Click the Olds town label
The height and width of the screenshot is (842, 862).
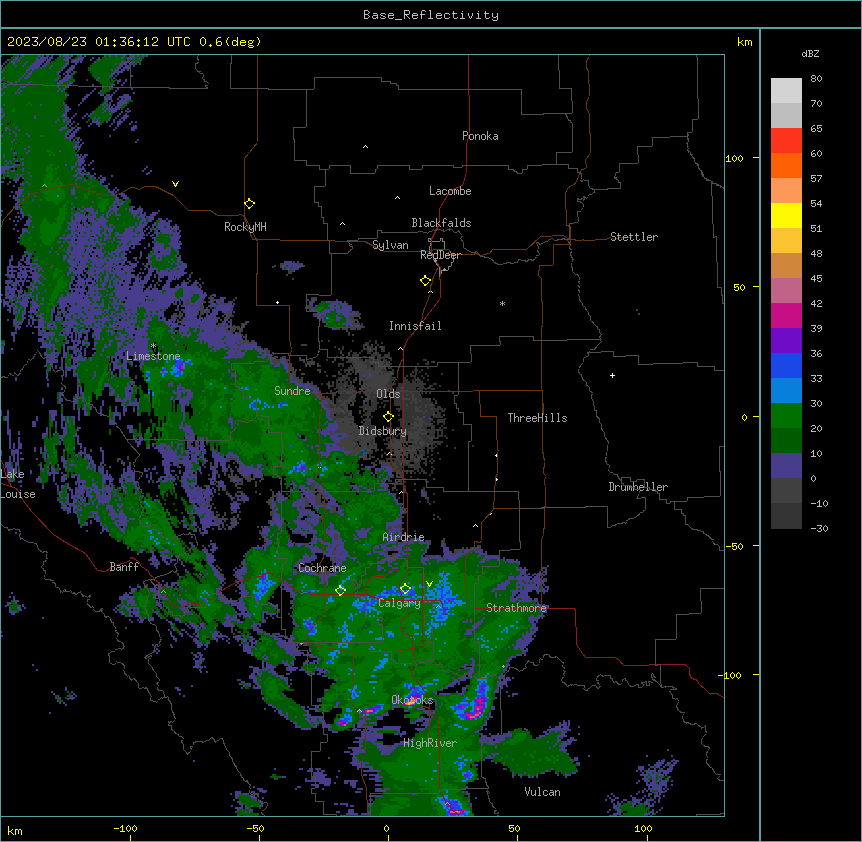click(x=388, y=394)
